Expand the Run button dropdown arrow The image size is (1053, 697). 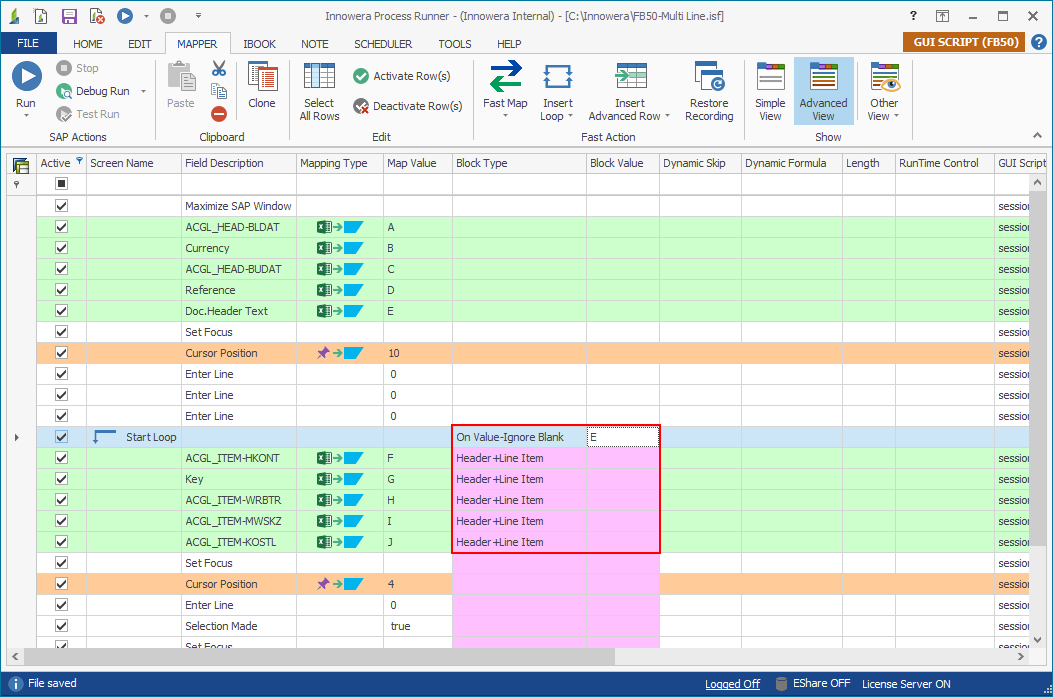(26, 116)
